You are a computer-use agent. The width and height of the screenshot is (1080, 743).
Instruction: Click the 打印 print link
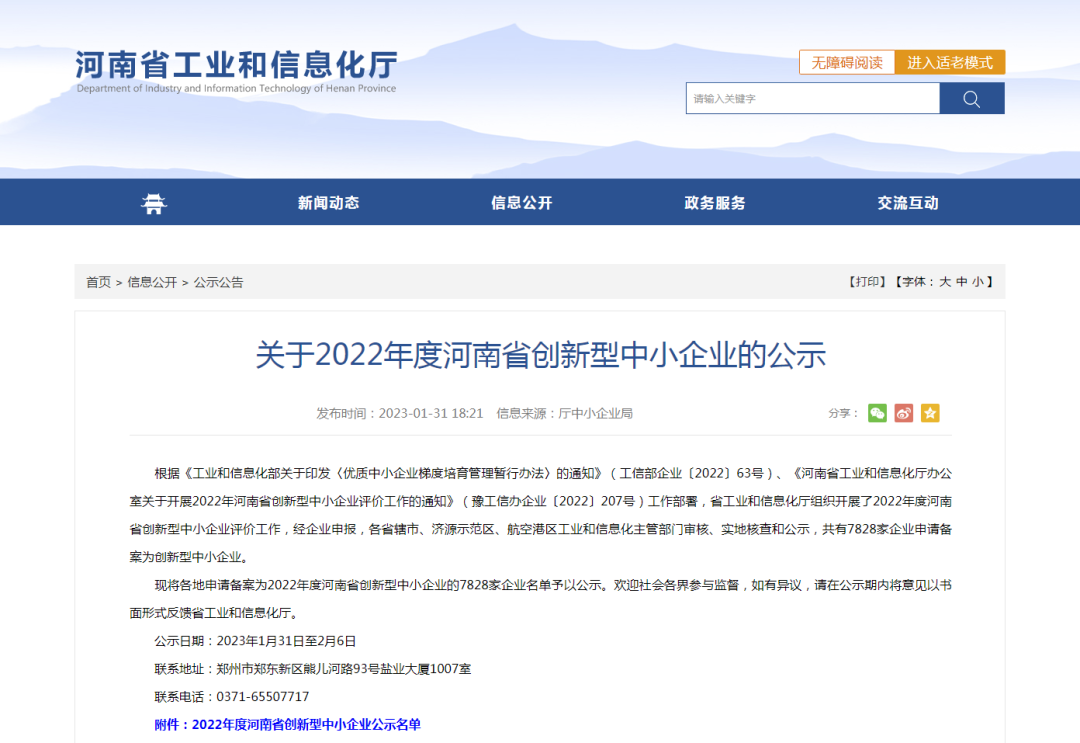tap(867, 282)
